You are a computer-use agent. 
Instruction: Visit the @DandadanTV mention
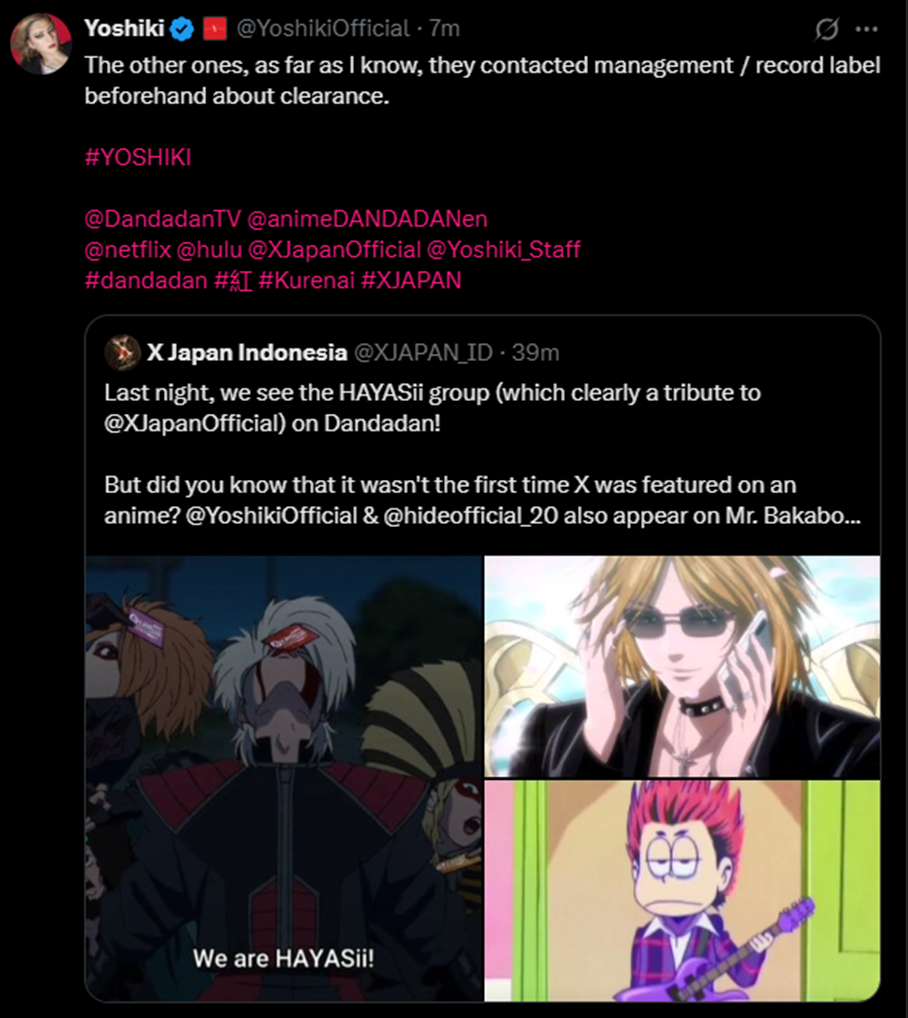click(163, 219)
